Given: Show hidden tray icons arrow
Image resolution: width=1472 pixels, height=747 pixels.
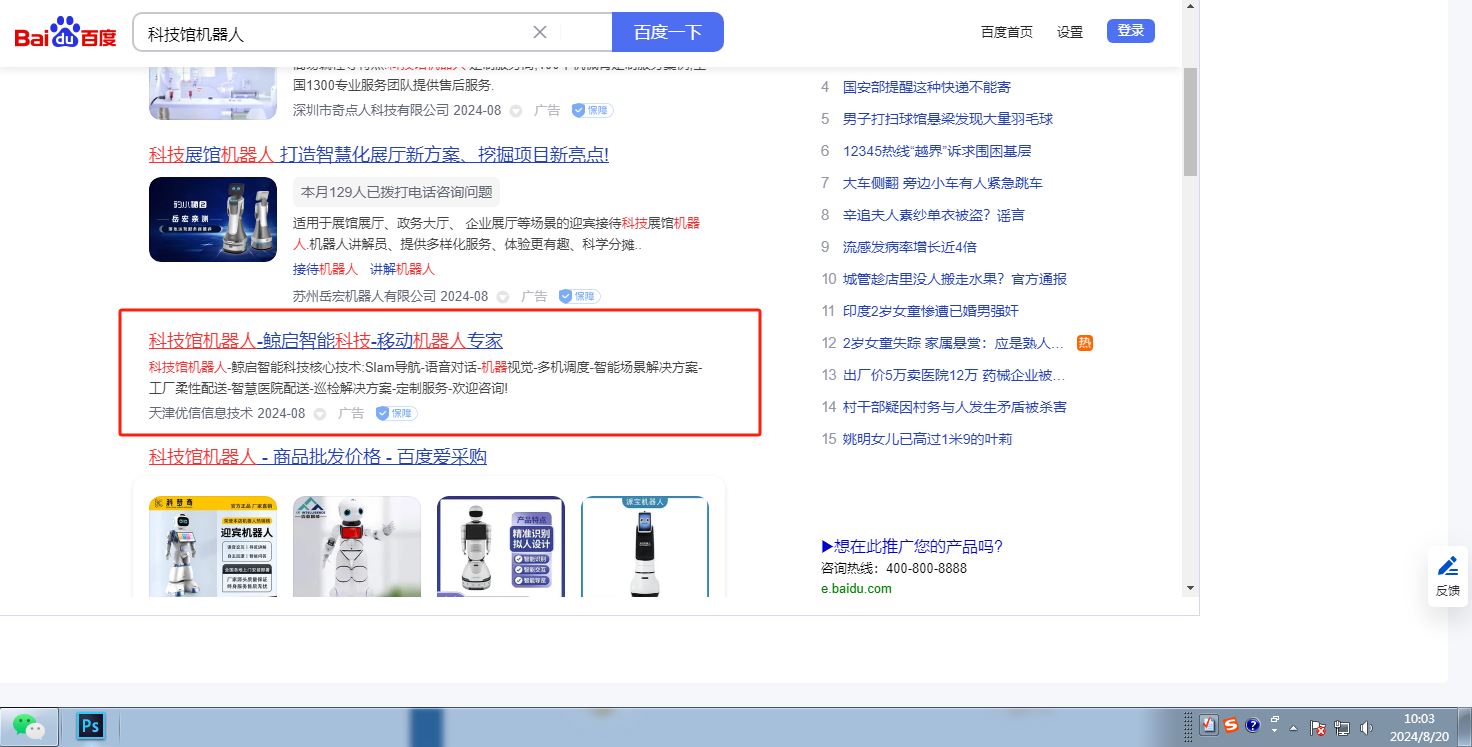Looking at the screenshot, I should click(1294, 728).
